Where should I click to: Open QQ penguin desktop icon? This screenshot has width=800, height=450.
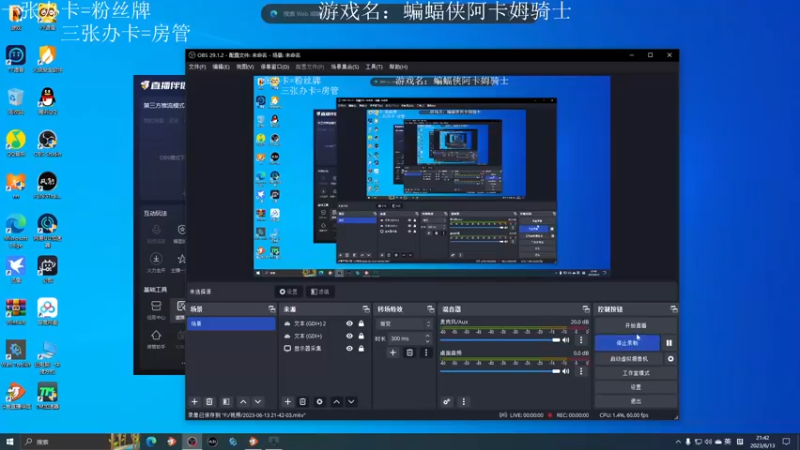coord(47,101)
